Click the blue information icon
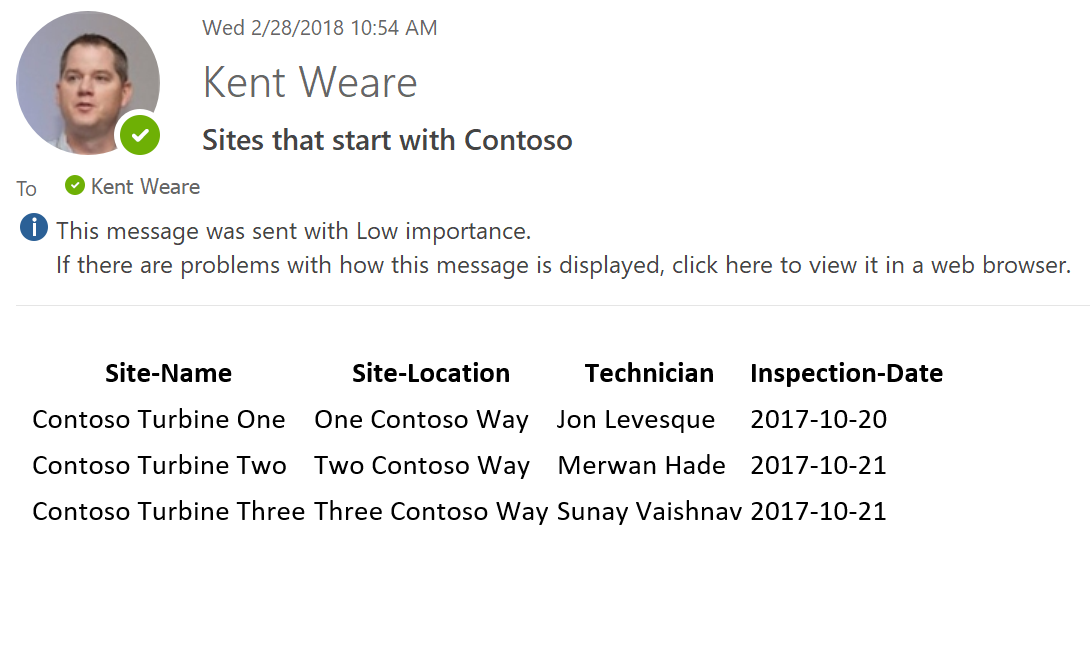This screenshot has width=1090, height=659. (34, 229)
